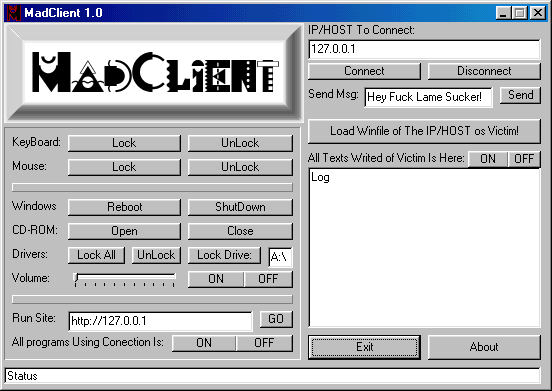This screenshot has height=391, width=552.
Task: Click the CD-ROM: label
Action: (35, 230)
